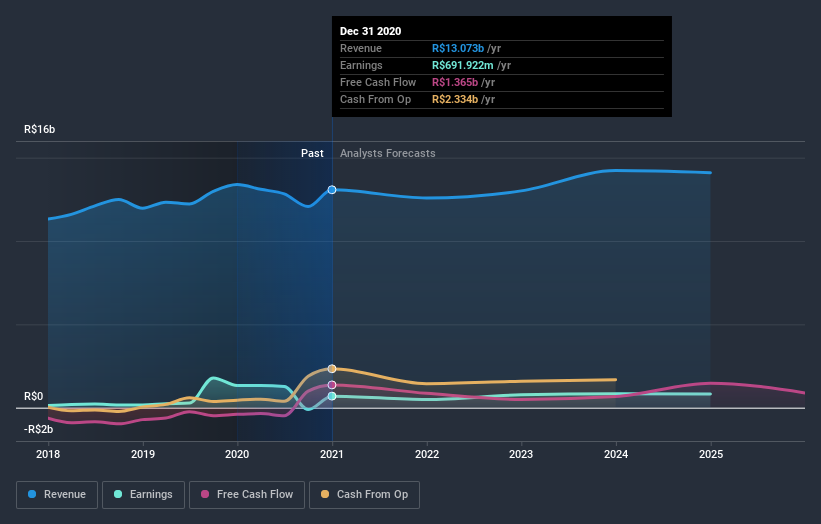The image size is (821, 524).
Task: Click the R$0 y-axis label
Action: tap(34, 396)
